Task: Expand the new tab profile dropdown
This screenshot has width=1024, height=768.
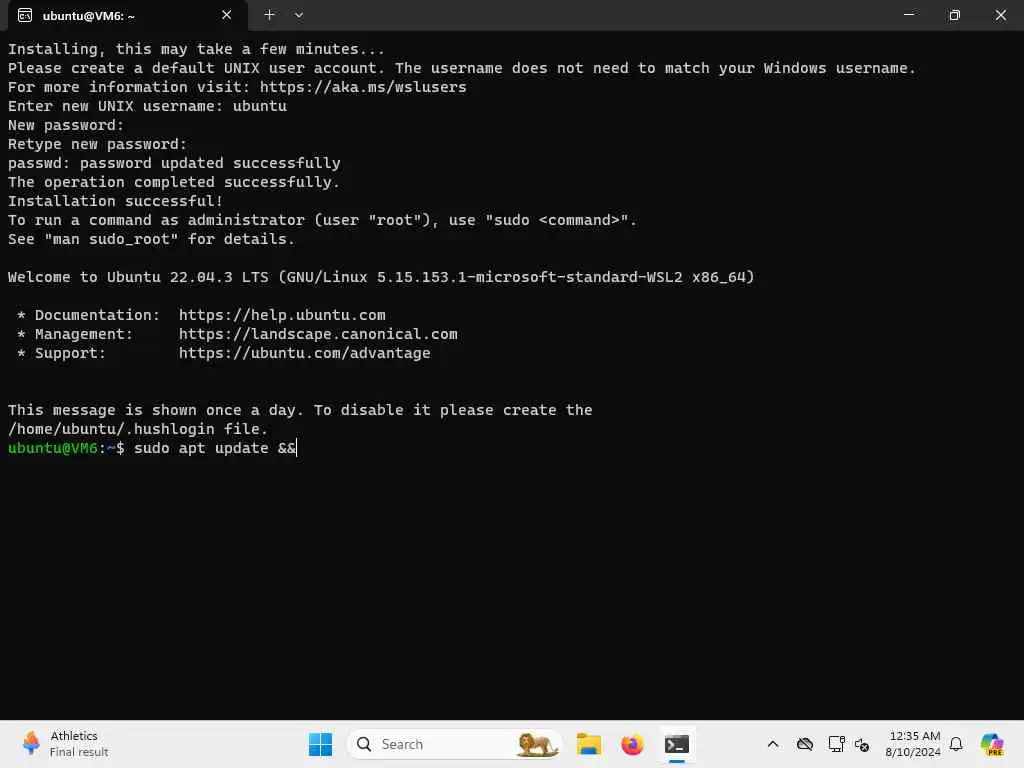Action: [298, 14]
